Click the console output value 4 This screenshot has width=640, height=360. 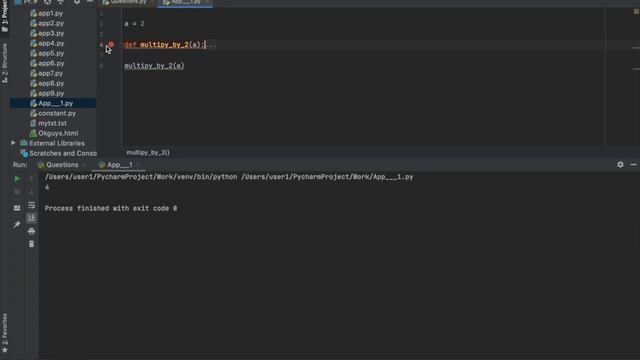tap(47, 187)
